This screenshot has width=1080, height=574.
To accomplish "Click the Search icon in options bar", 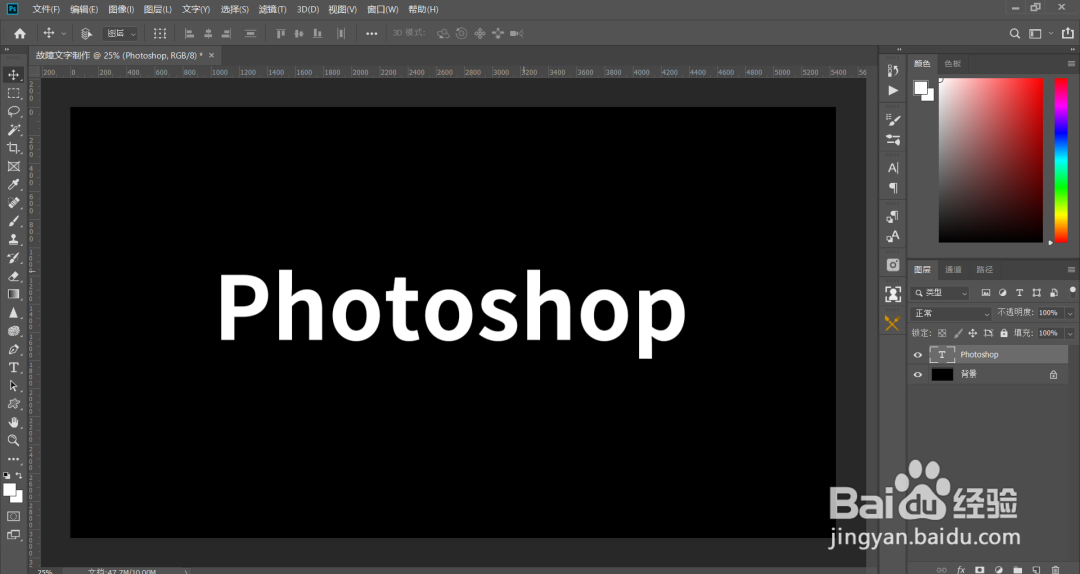I will point(1015,33).
